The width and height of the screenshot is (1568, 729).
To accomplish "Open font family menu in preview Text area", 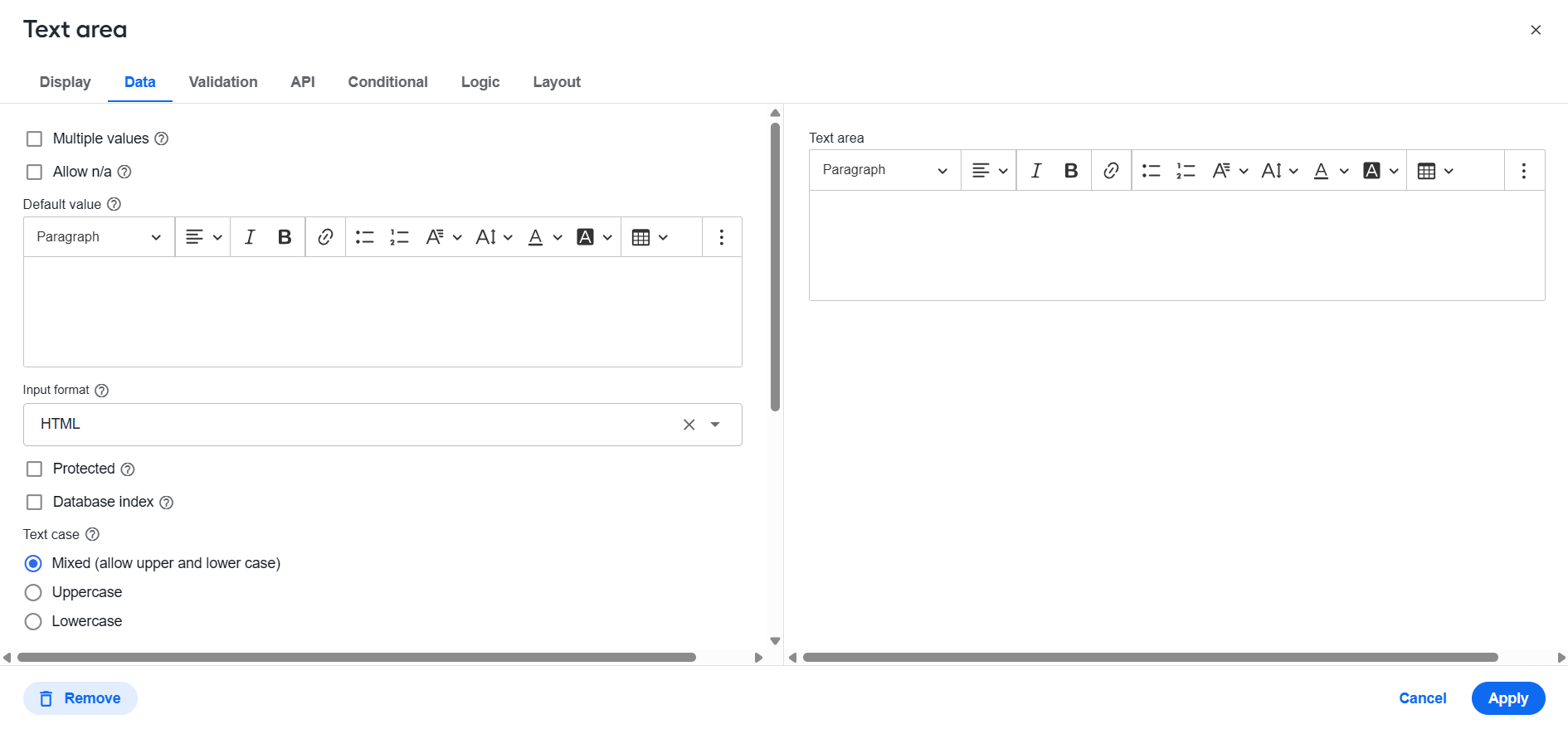I will pos(1230,171).
